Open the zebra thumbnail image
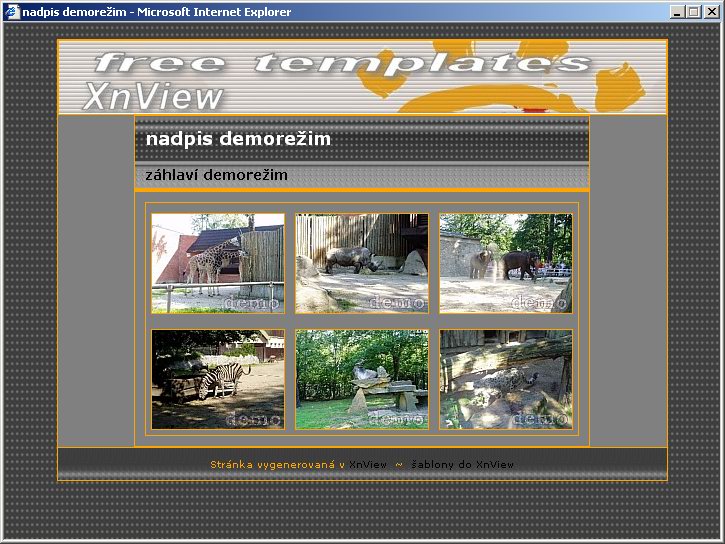 pos(218,379)
